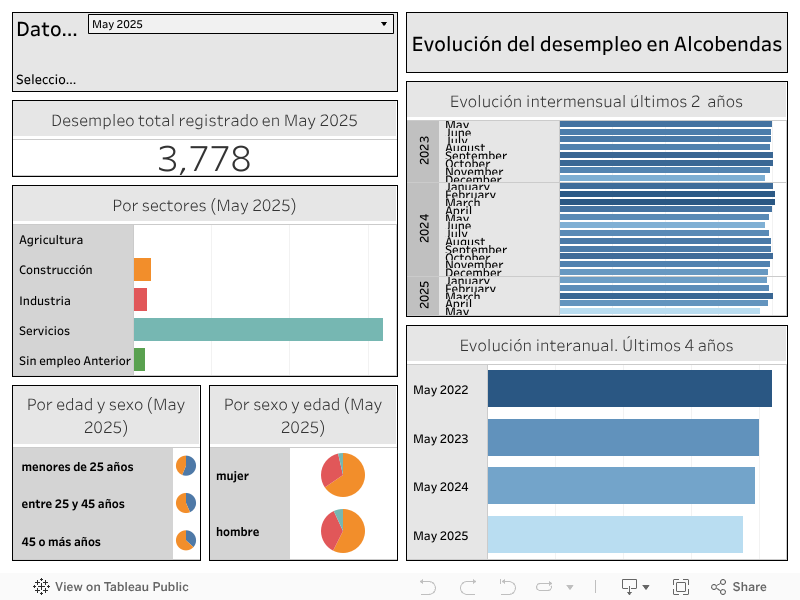Open the May 2025 date dropdown
This screenshot has height=600, width=800.
pos(240,24)
